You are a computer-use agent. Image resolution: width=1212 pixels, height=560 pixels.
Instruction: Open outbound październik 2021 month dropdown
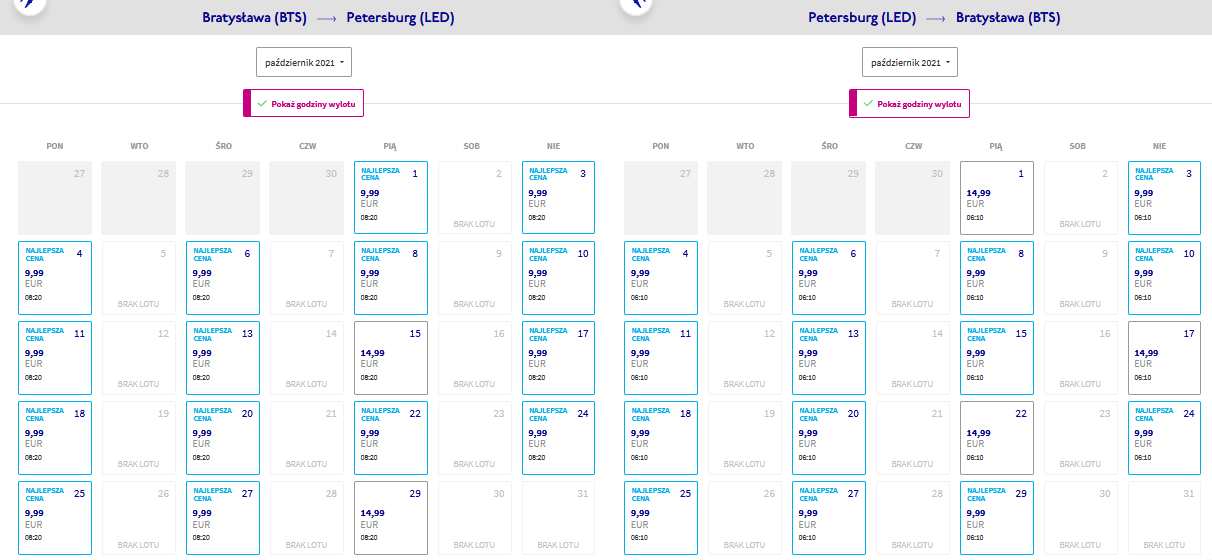pos(304,62)
